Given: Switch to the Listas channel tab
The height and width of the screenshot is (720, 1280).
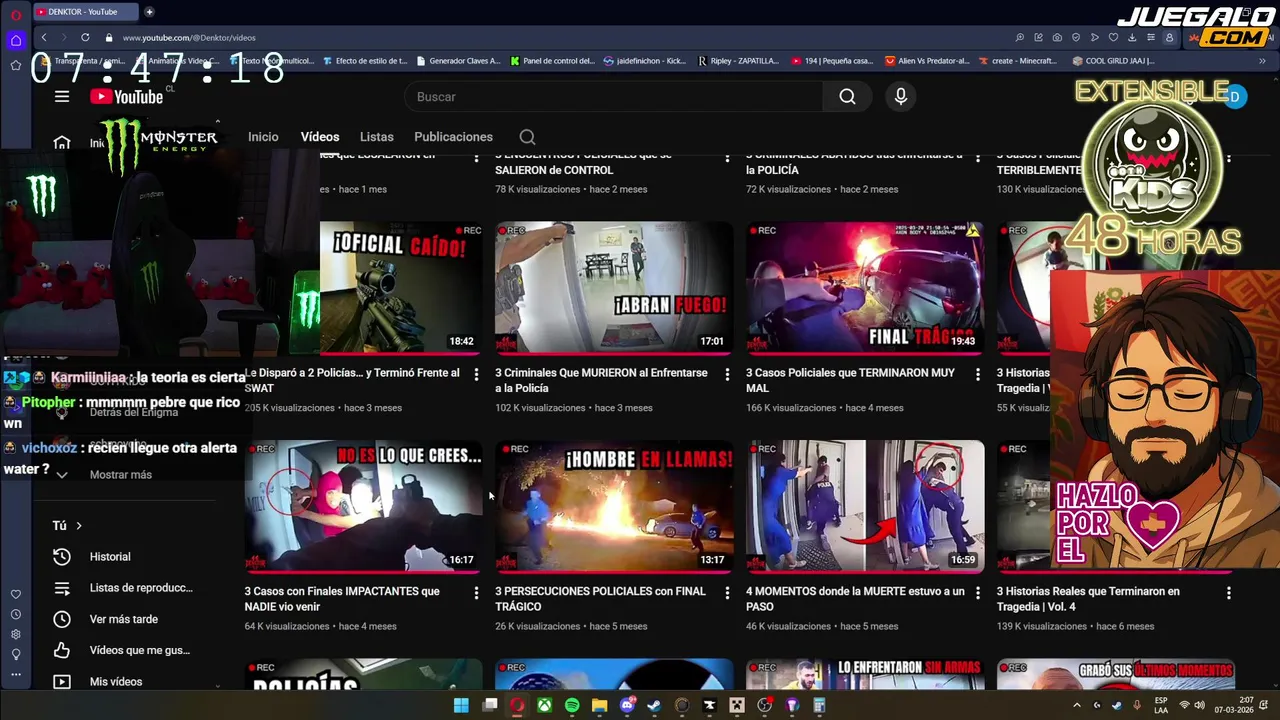Looking at the screenshot, I should pos(377,137).
